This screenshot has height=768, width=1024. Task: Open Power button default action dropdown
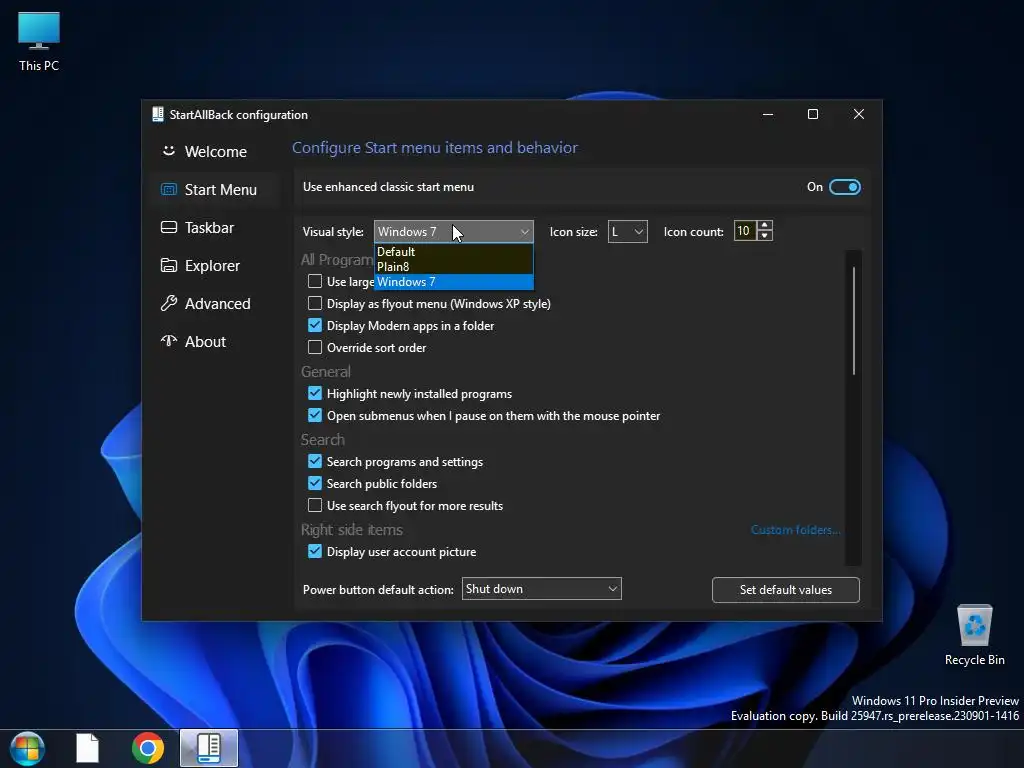tap(541, 588)
